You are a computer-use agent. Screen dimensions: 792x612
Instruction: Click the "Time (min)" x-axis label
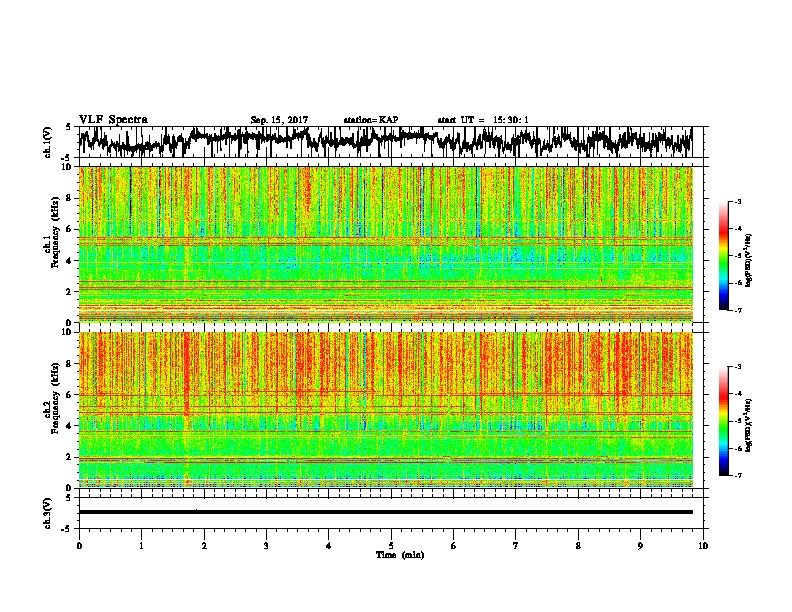pyautogui.click(x=400, y=555)
